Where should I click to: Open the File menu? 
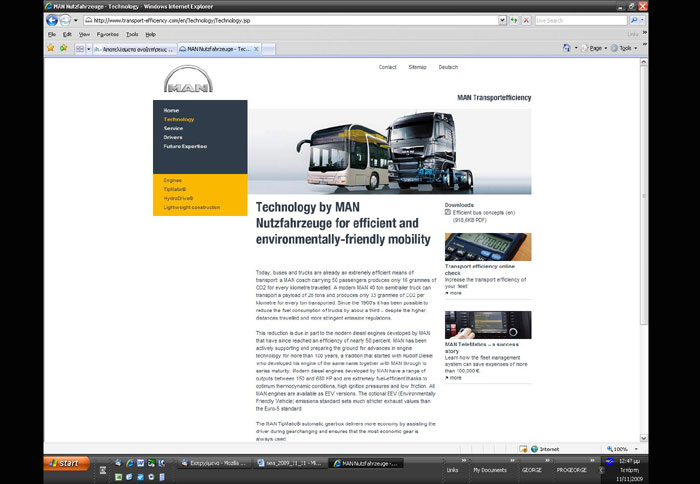(x=52, y=34)
